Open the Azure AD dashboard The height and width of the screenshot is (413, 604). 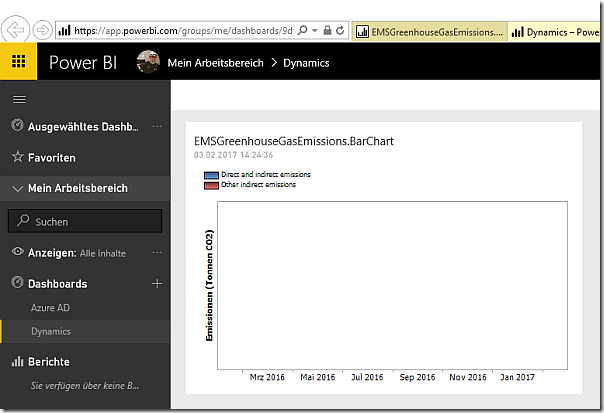click(x=50, y=308)
